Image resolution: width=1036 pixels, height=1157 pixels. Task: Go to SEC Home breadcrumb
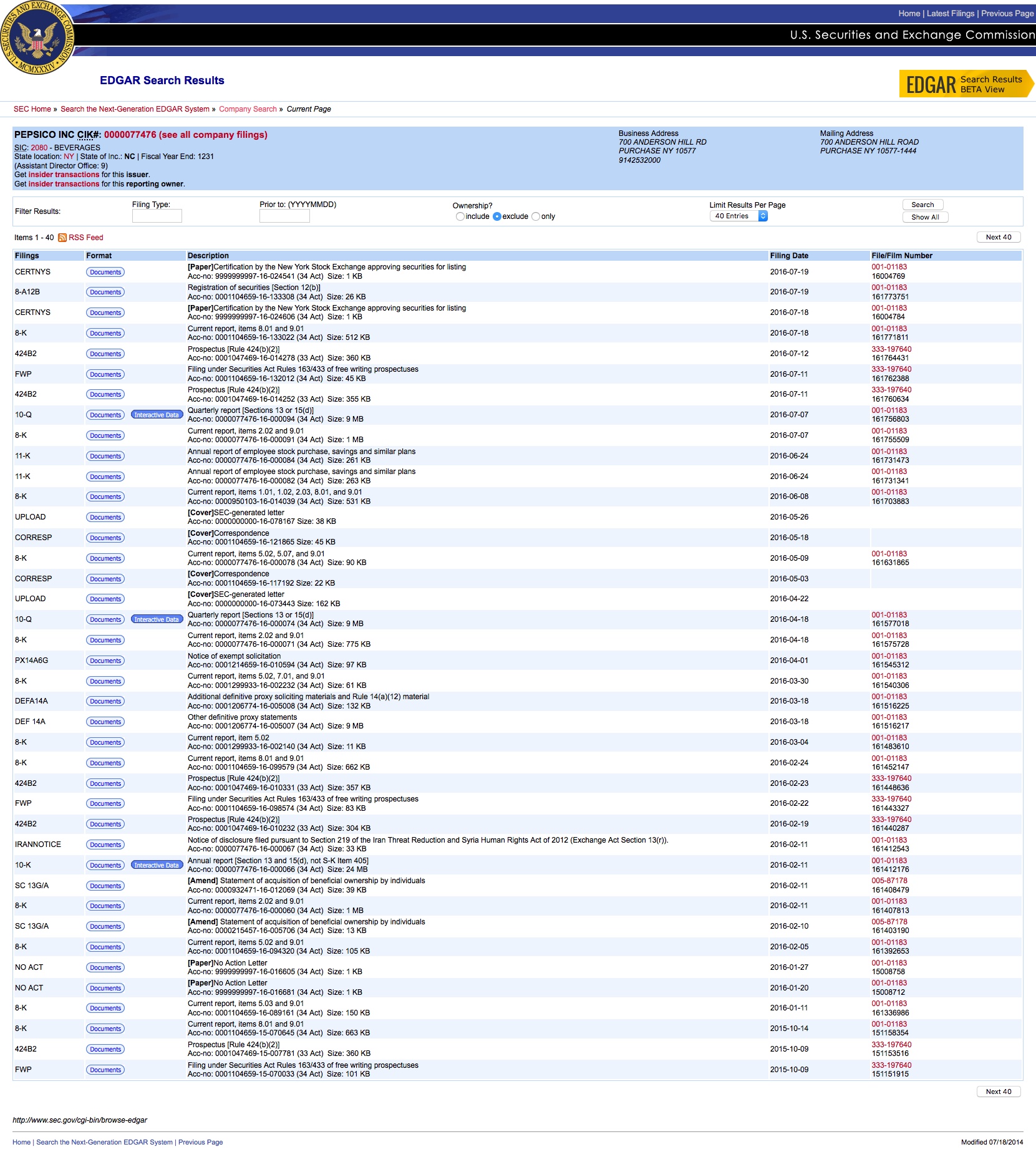tap(32, 109)
